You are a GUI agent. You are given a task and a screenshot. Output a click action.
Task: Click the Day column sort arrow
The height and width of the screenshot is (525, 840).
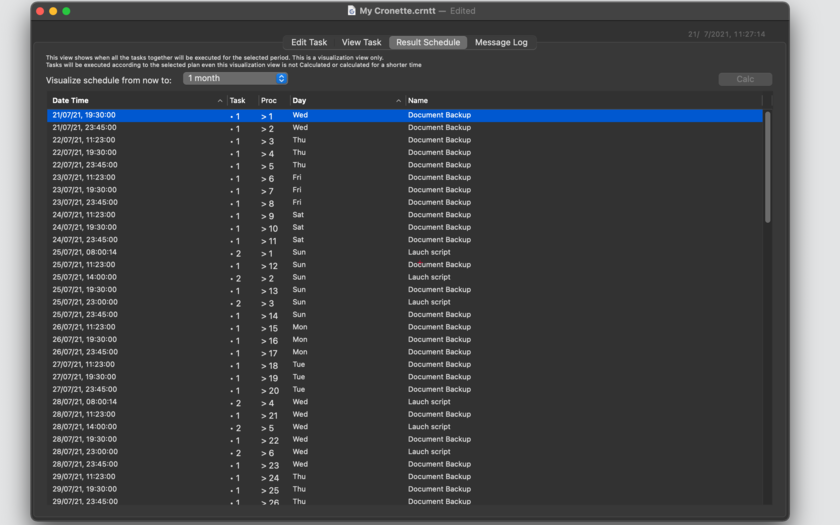[x=398, y=101]
